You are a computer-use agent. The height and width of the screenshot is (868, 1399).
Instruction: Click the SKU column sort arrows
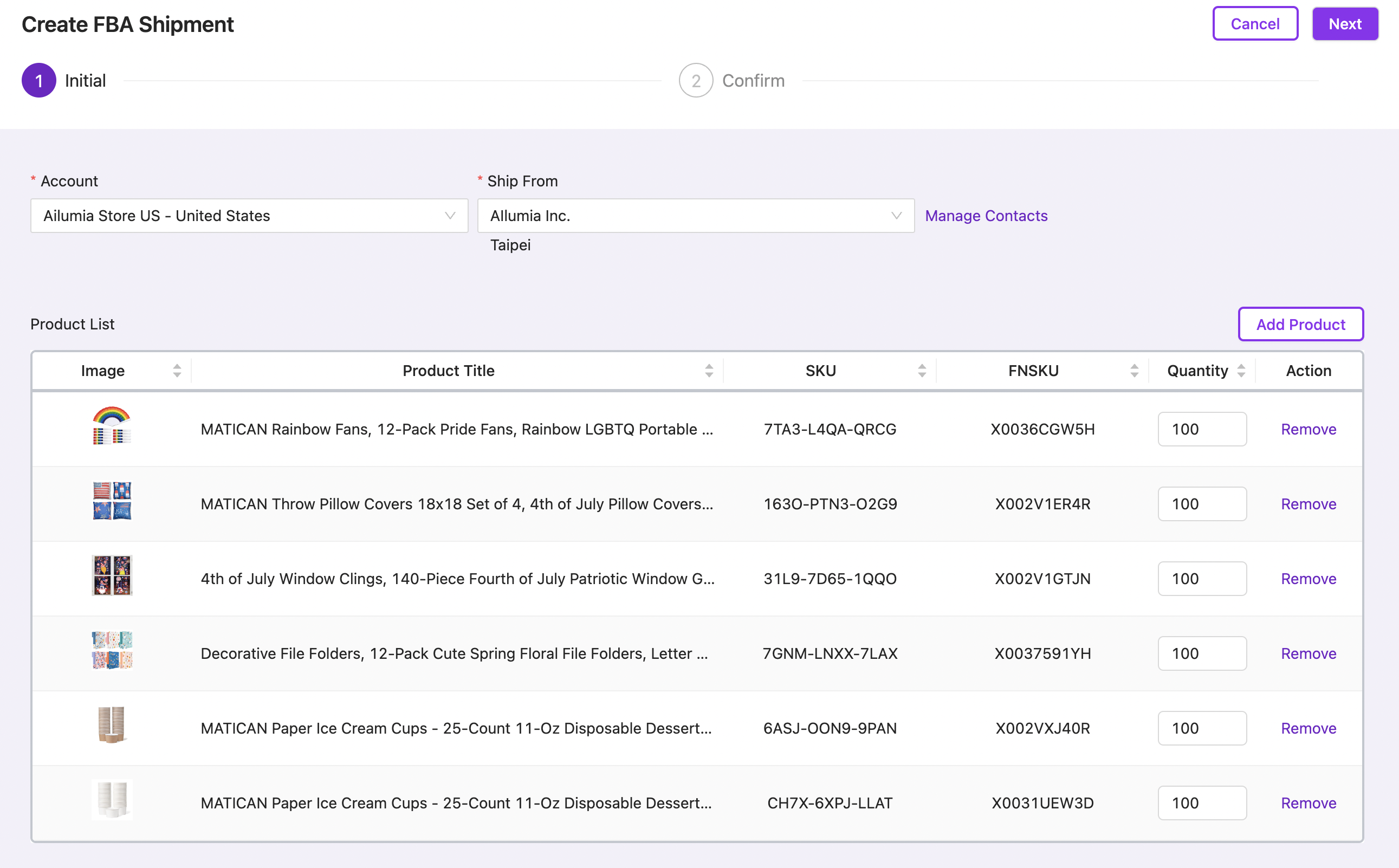921,371
